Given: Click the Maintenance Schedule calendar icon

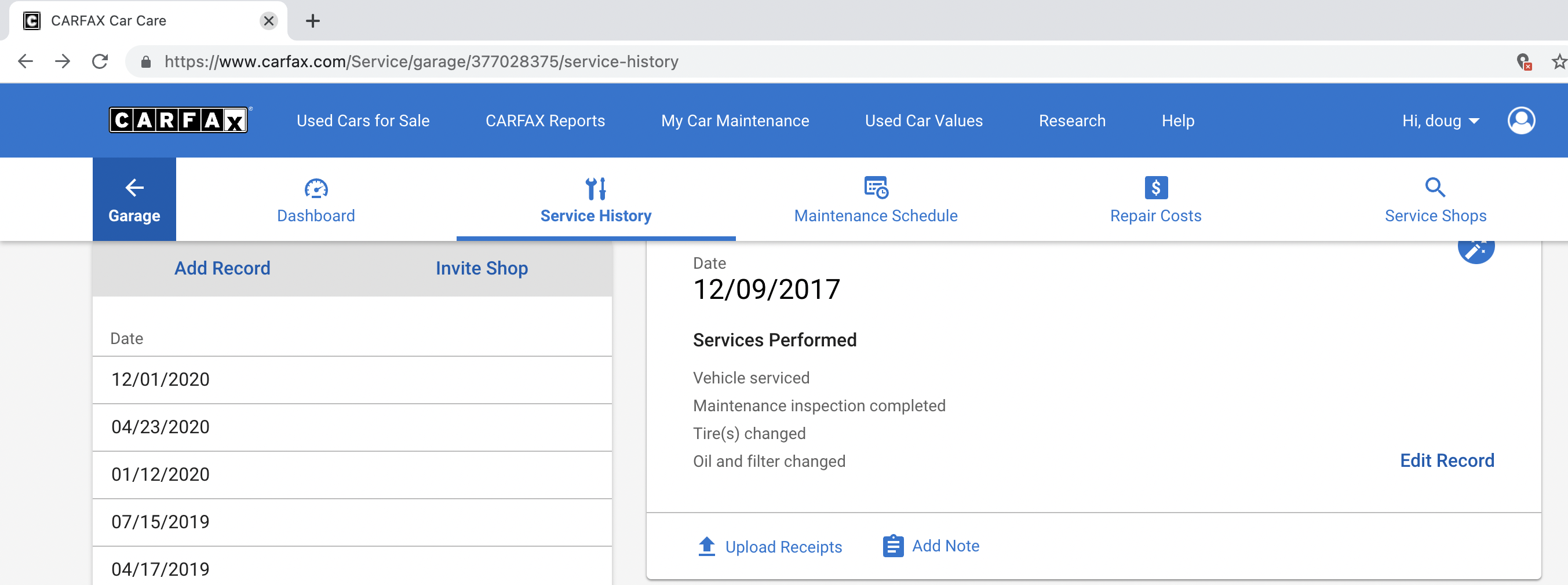Looking at the screenshot, I should click(x=876, y=188).
